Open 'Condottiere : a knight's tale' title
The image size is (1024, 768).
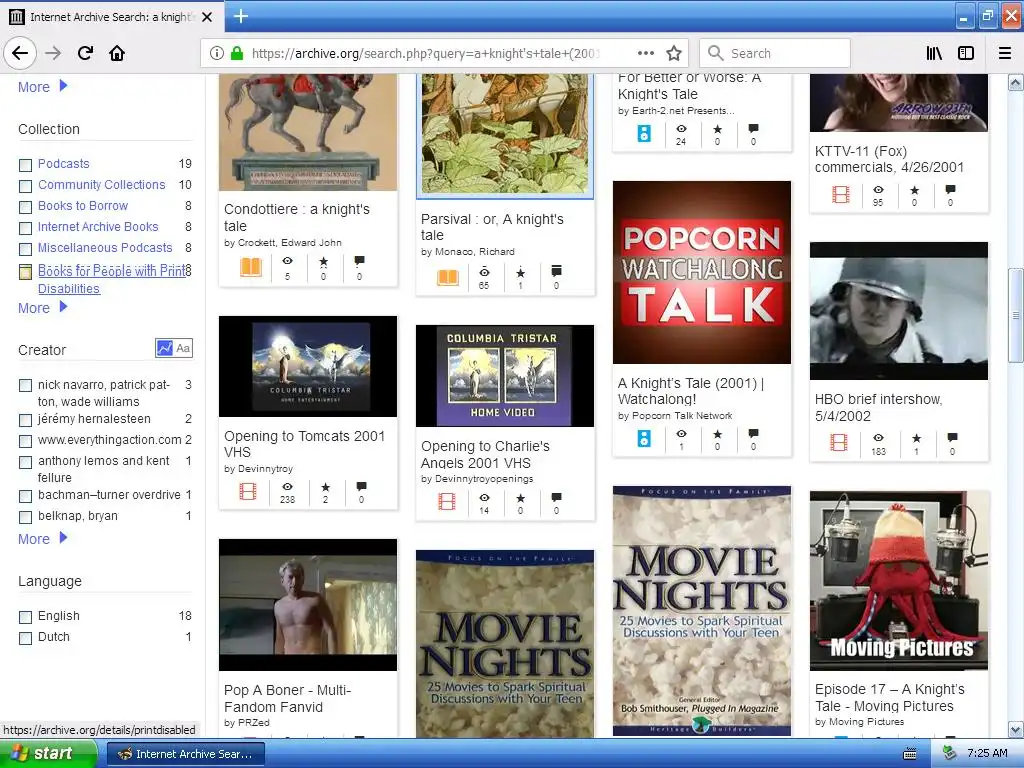click(x=297, y=217)
